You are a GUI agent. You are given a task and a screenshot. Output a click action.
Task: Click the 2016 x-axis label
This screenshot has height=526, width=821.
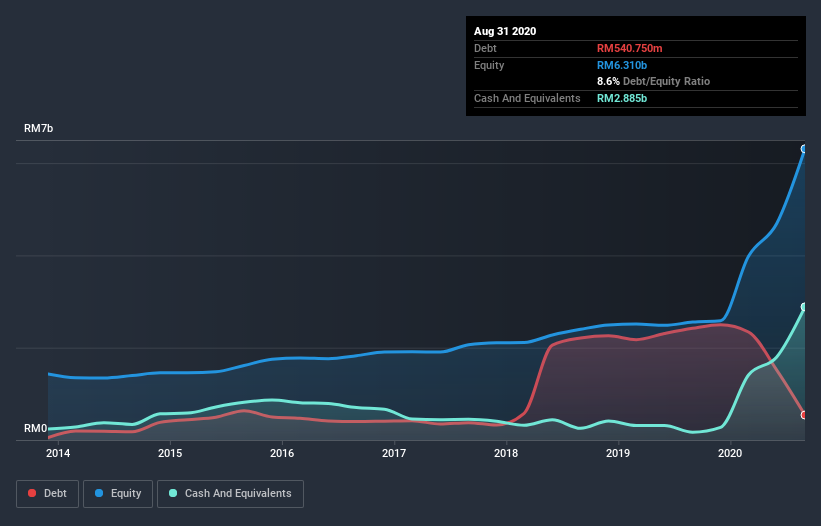[x=282, y=453]
